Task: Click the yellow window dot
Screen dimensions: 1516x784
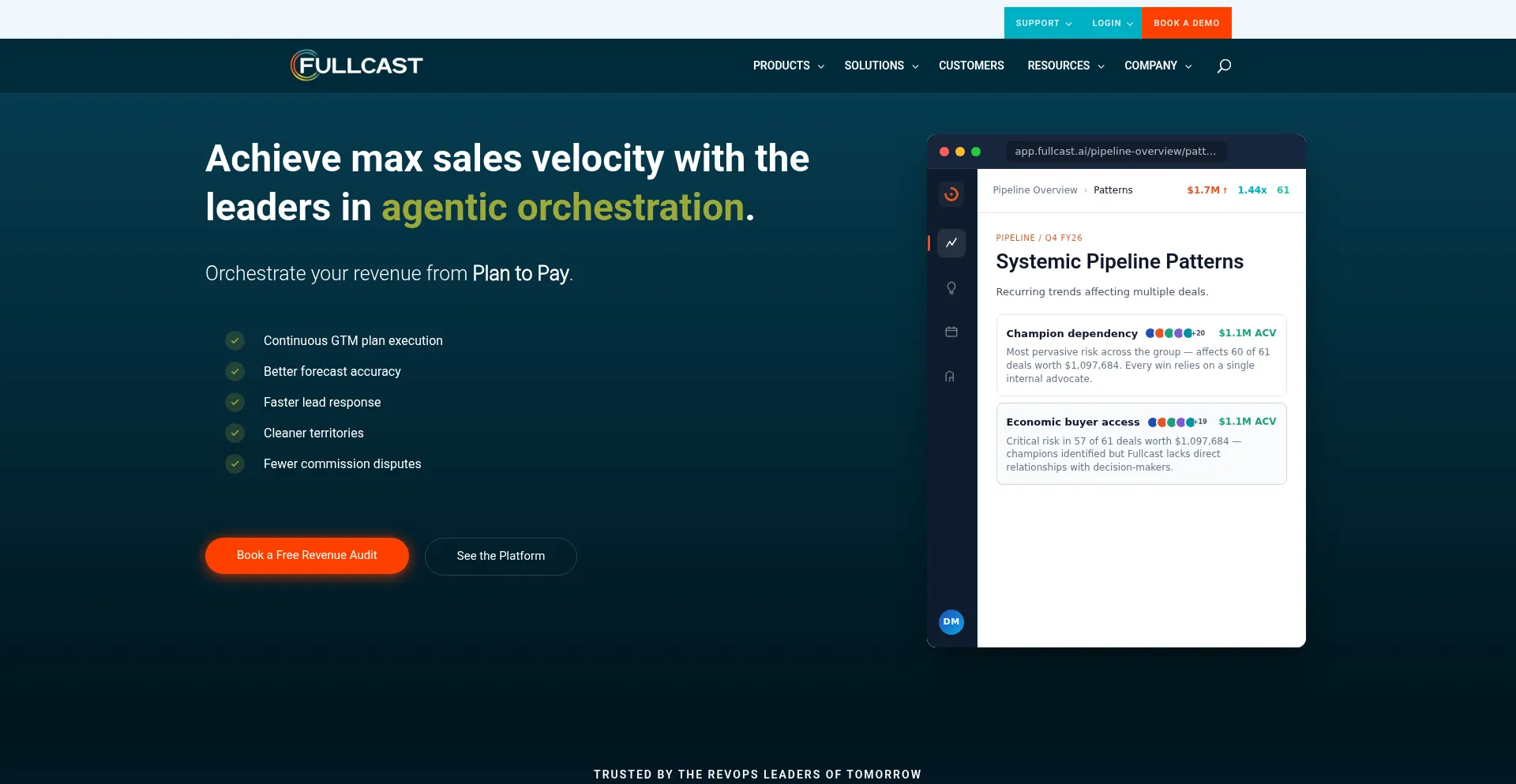Action: coord(960,152)
